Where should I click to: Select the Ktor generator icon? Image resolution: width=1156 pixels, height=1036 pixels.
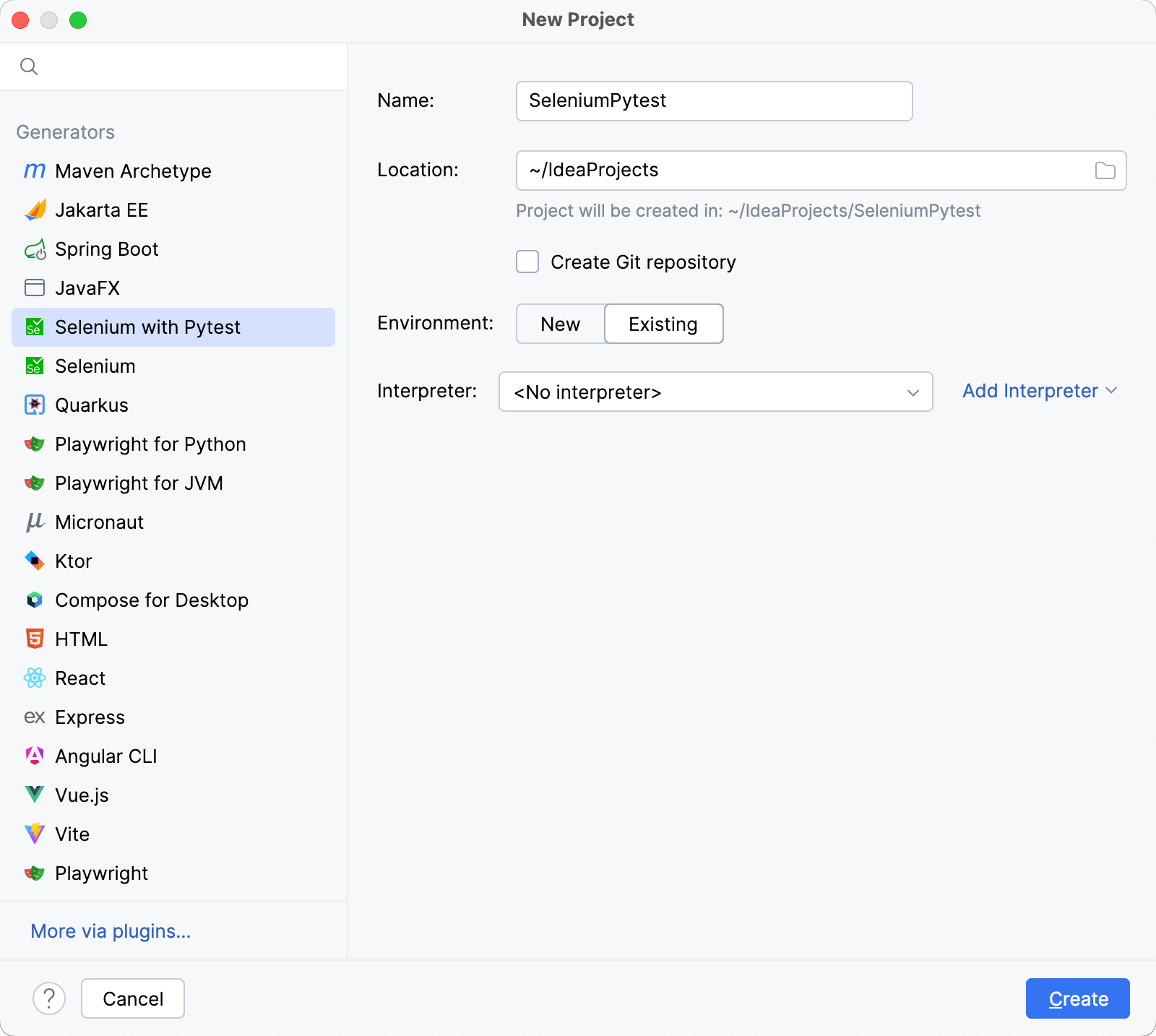35,561
